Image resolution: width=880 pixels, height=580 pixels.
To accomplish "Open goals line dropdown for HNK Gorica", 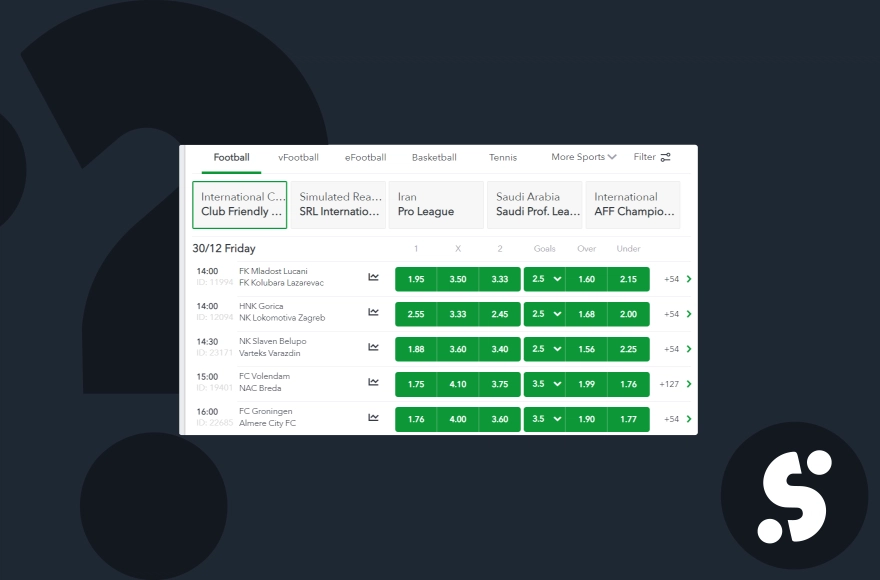I will coord(544,314).
